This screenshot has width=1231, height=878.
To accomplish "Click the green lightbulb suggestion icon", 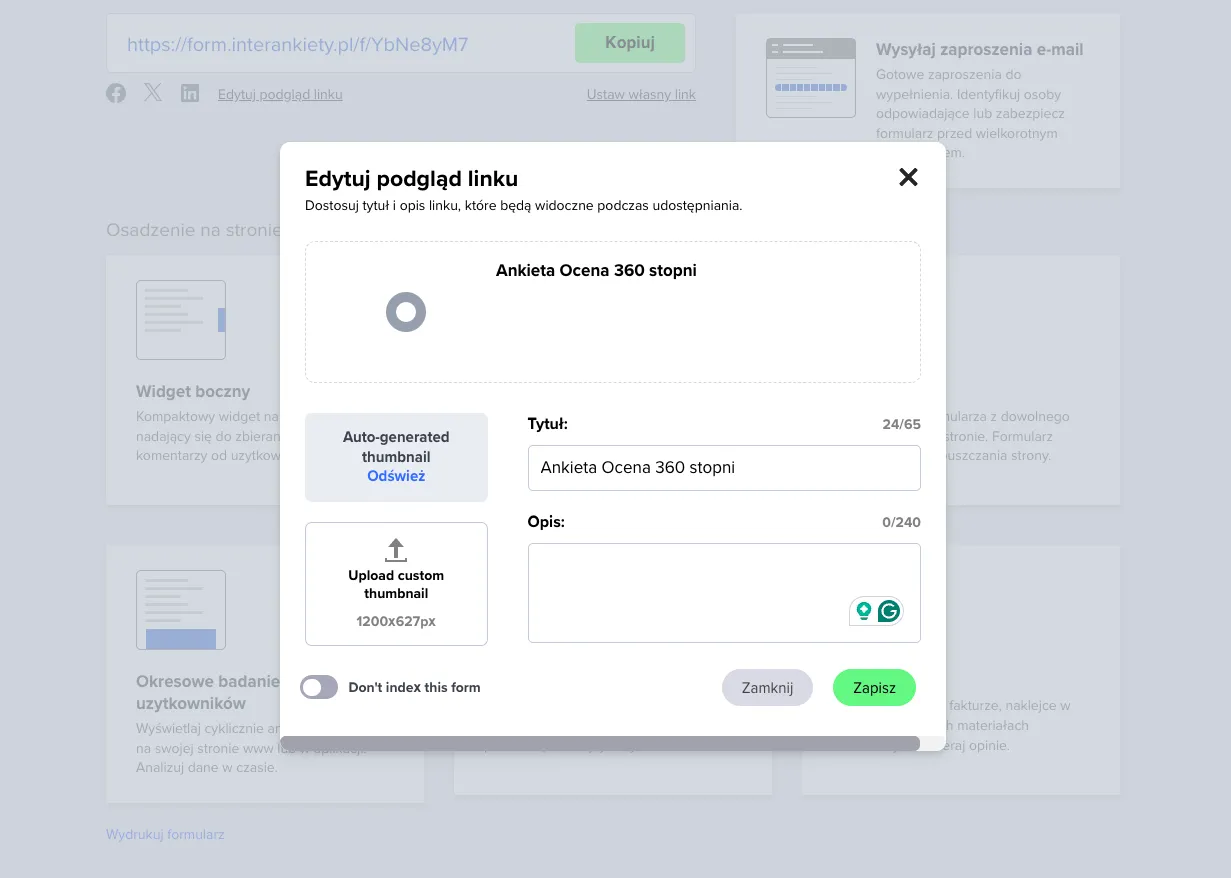I will pos(863,611).
